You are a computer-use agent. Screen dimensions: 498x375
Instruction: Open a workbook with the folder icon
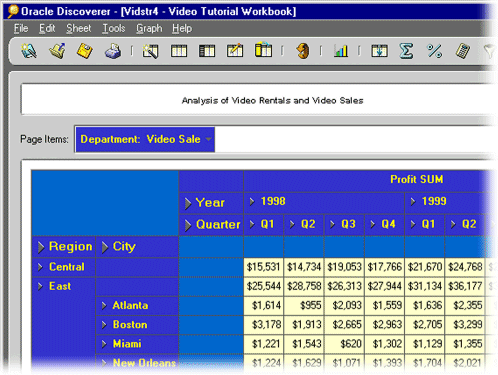tap(57, 51)
